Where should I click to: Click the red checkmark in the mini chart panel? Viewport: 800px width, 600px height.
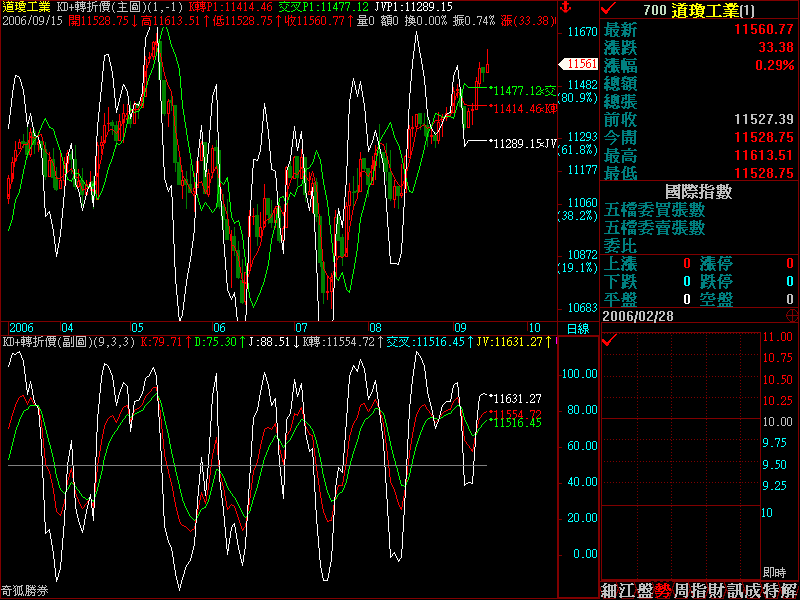coord(608,341)
